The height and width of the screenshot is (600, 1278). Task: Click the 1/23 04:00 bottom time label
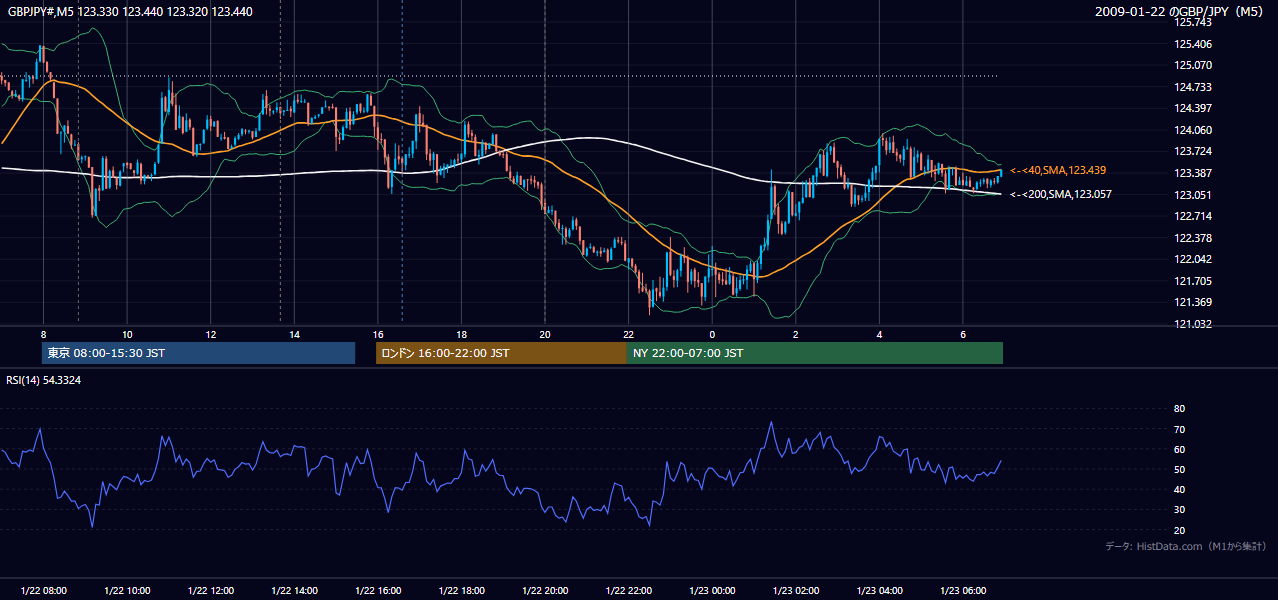[x=880, y=591]
